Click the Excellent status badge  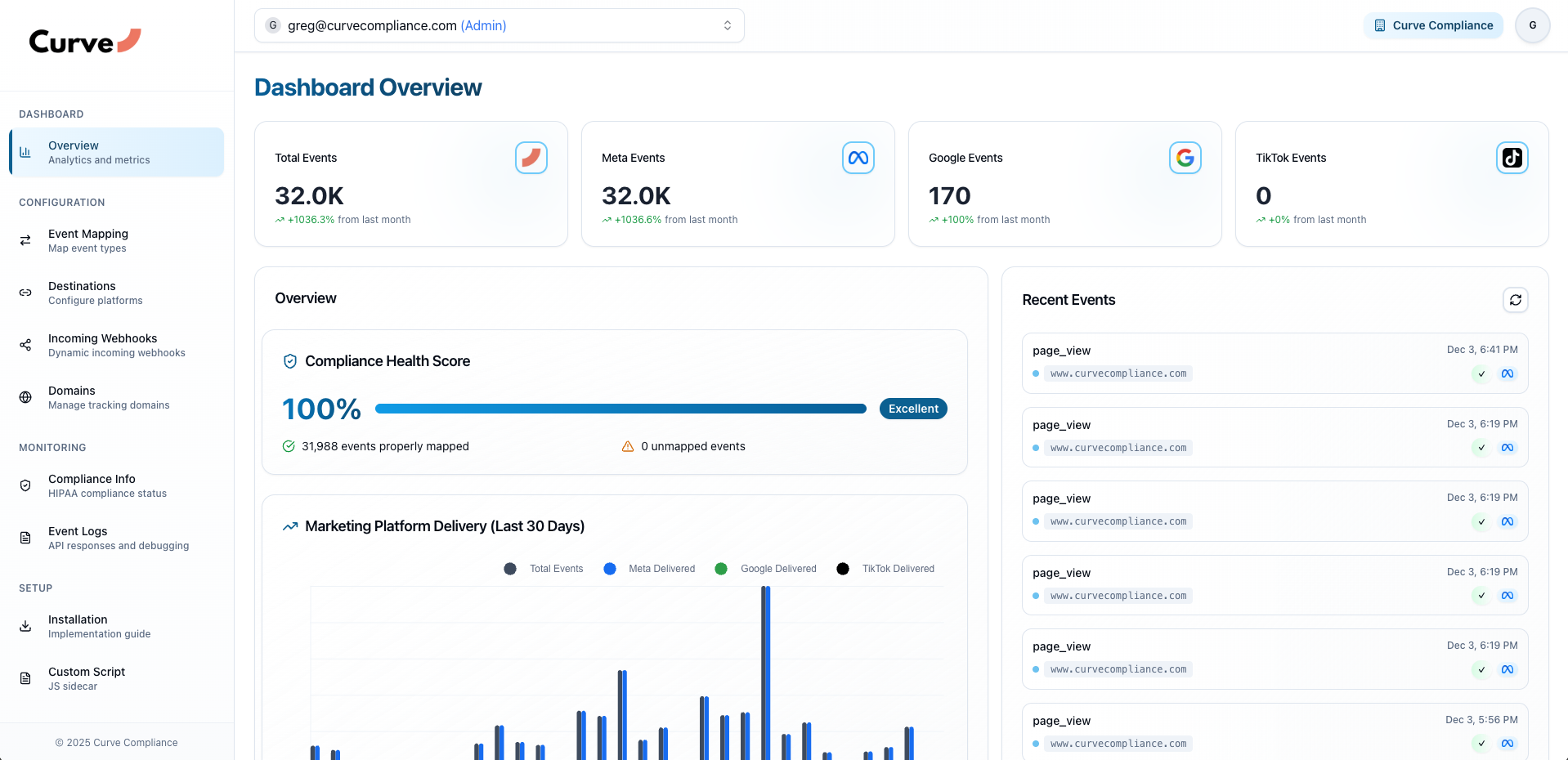click(x=913, y=409)
